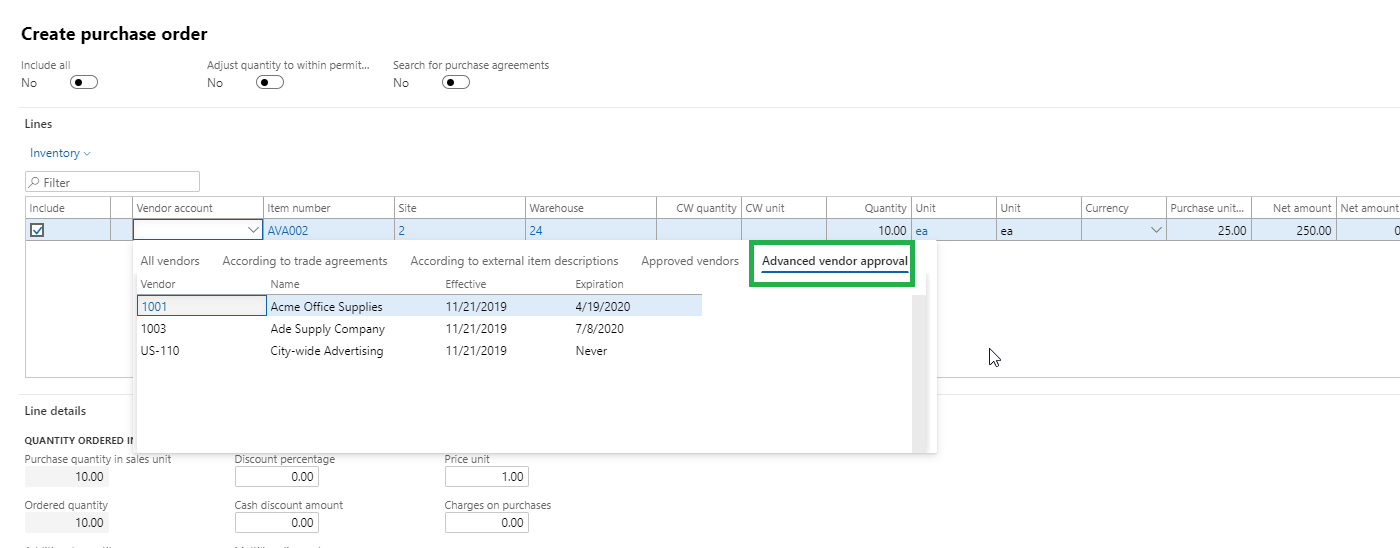Screen dimensions: 1400x548
Task: Click Purchase quantity in sales unit value
Action: pos(67,477)
